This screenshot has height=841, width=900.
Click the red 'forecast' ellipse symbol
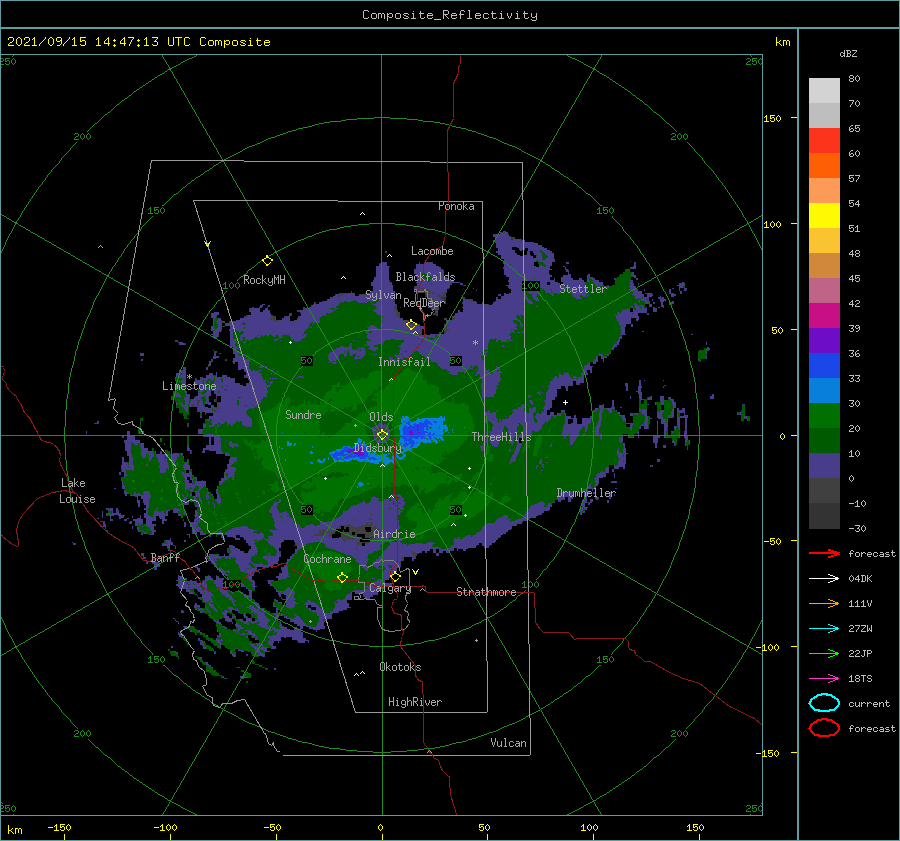[824, 728]
